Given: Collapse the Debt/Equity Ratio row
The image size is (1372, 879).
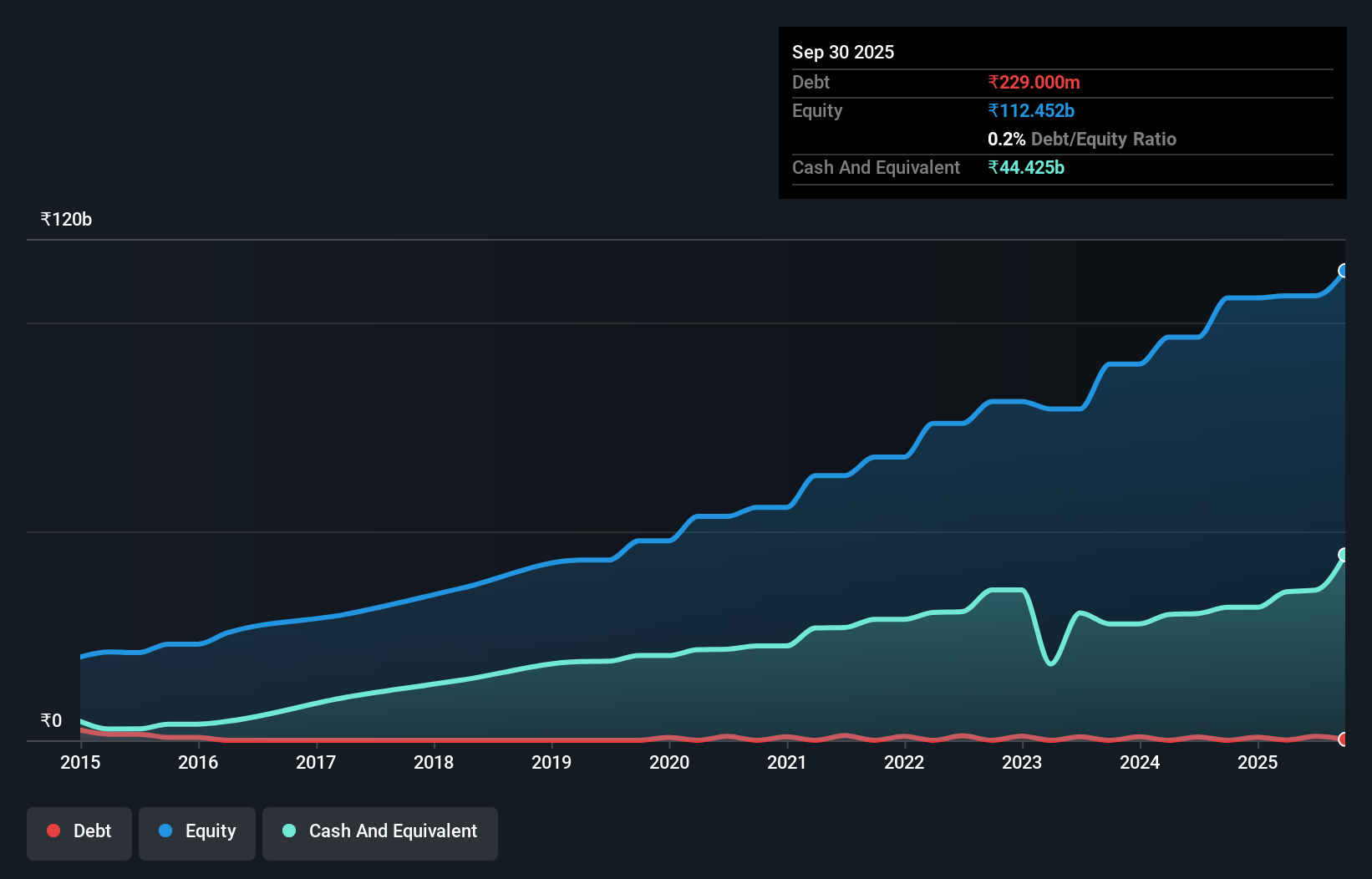Looking at the screenshot, I should tap(1082, 139).
